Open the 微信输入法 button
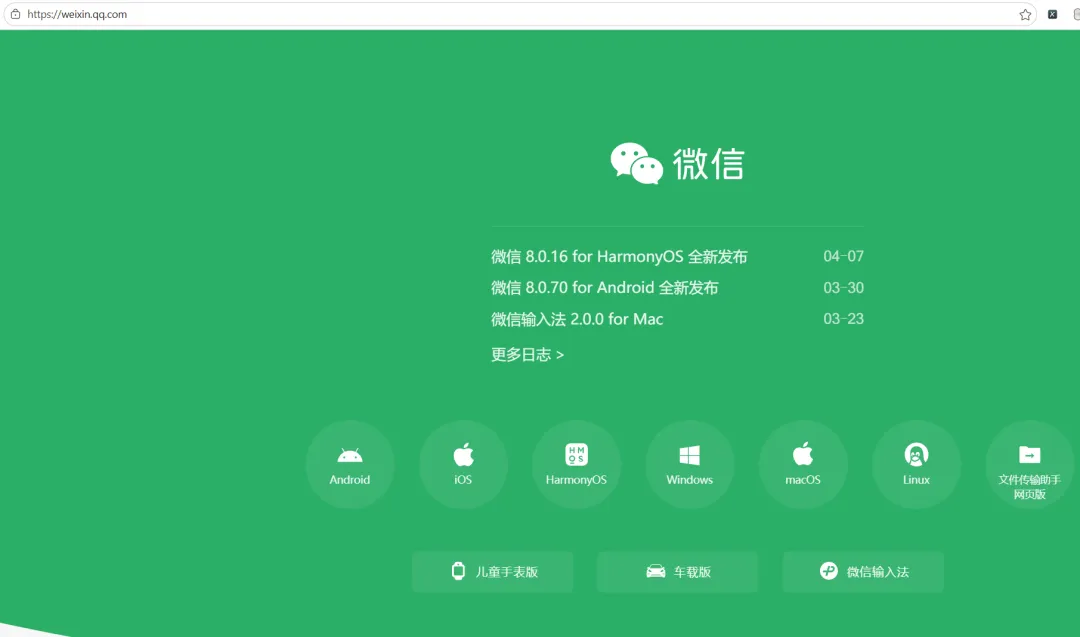The height and width of the screenshot is (637, 1080). click(863, 572)
